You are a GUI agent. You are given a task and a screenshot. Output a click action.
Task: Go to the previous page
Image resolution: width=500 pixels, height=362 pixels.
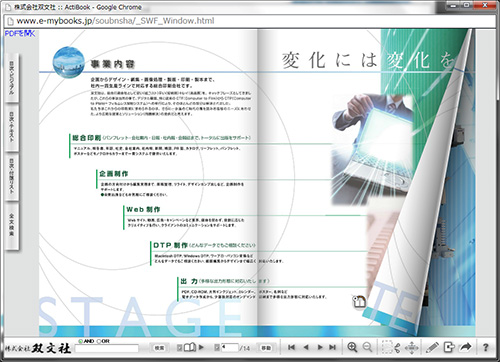coord(306,347)
